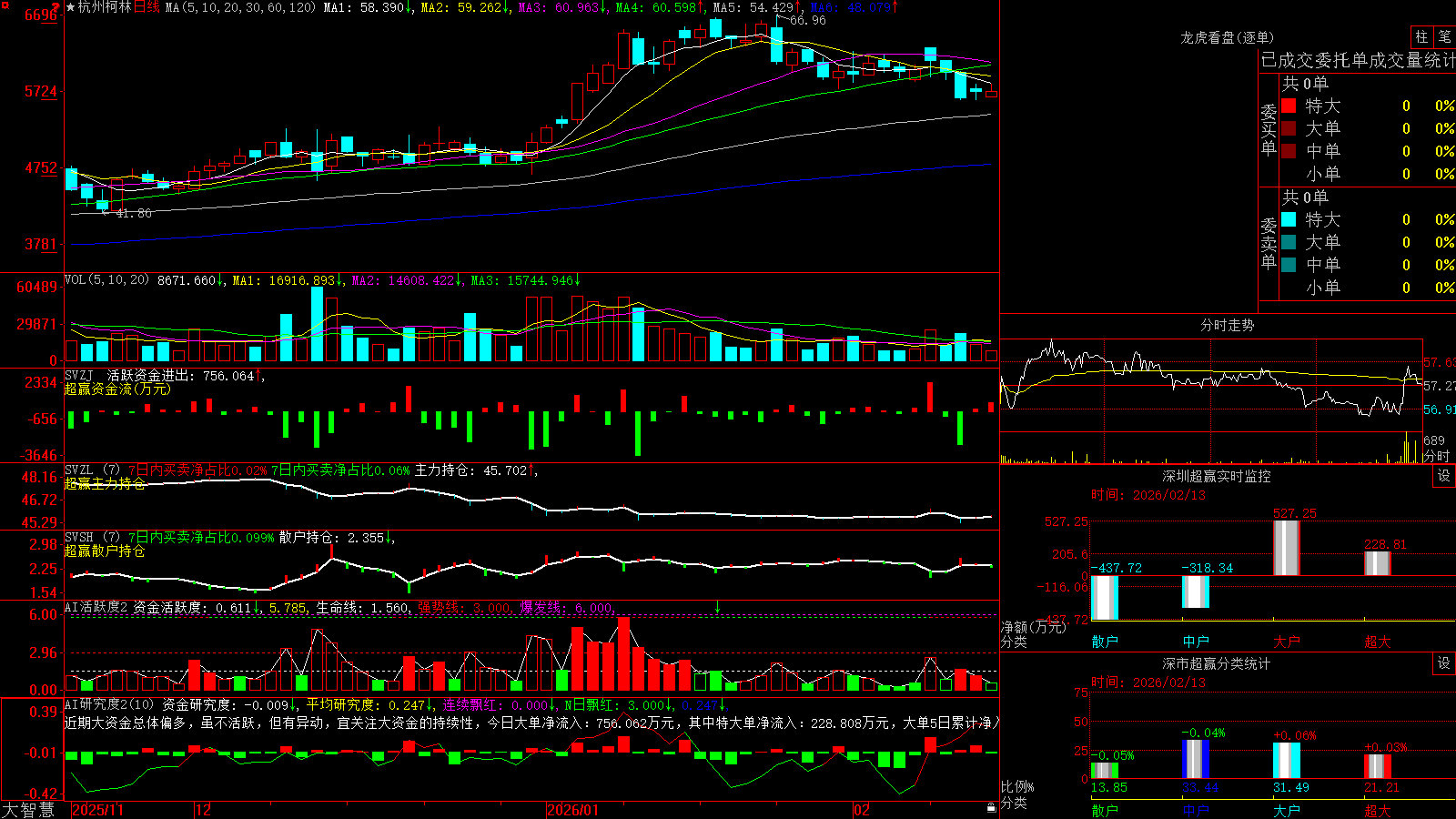1456x819 pixels.
Task: Click the 强势线: 3.000 label
Action: [465, 607]
